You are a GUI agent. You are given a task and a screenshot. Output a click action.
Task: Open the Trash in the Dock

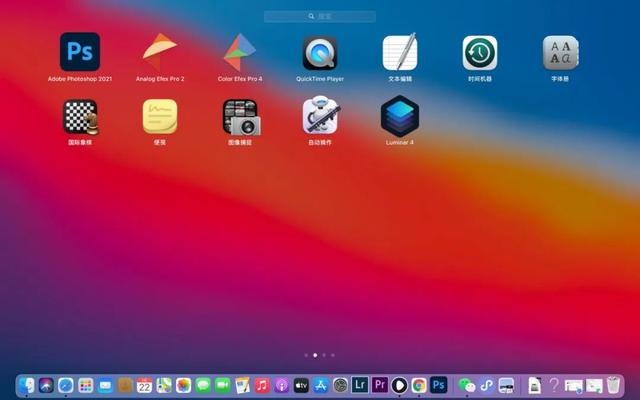pos(613,385)
